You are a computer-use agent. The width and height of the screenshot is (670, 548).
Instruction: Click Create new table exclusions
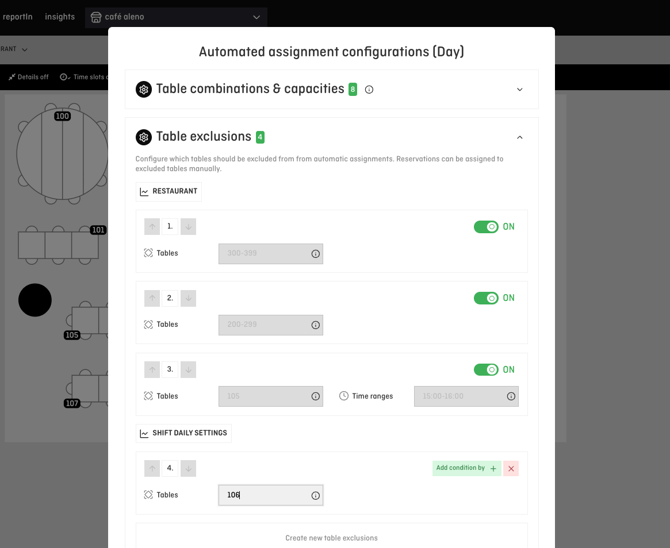tap(331, 538)
